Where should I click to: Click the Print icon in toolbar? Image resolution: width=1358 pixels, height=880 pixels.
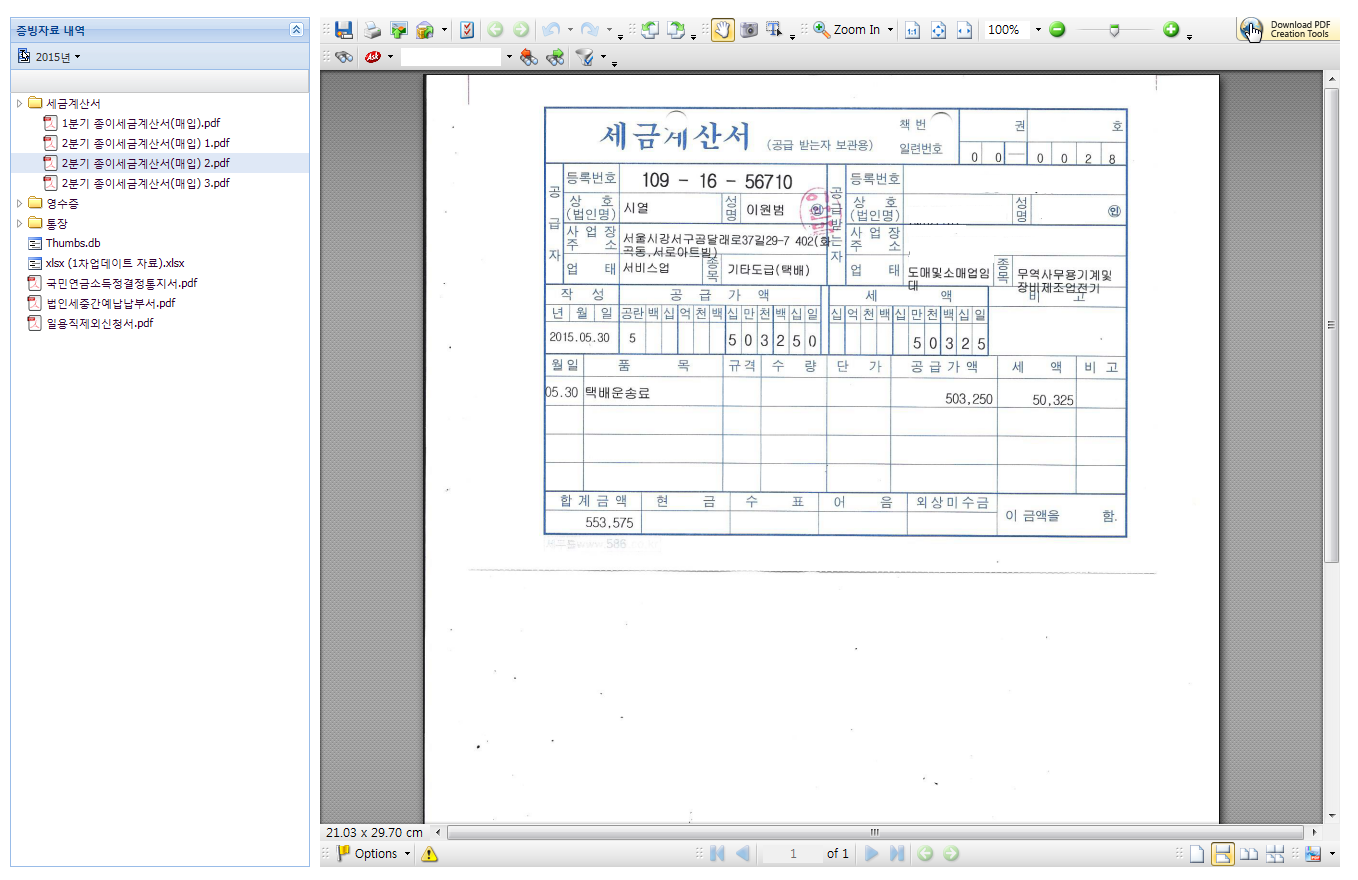pos(372,30)
